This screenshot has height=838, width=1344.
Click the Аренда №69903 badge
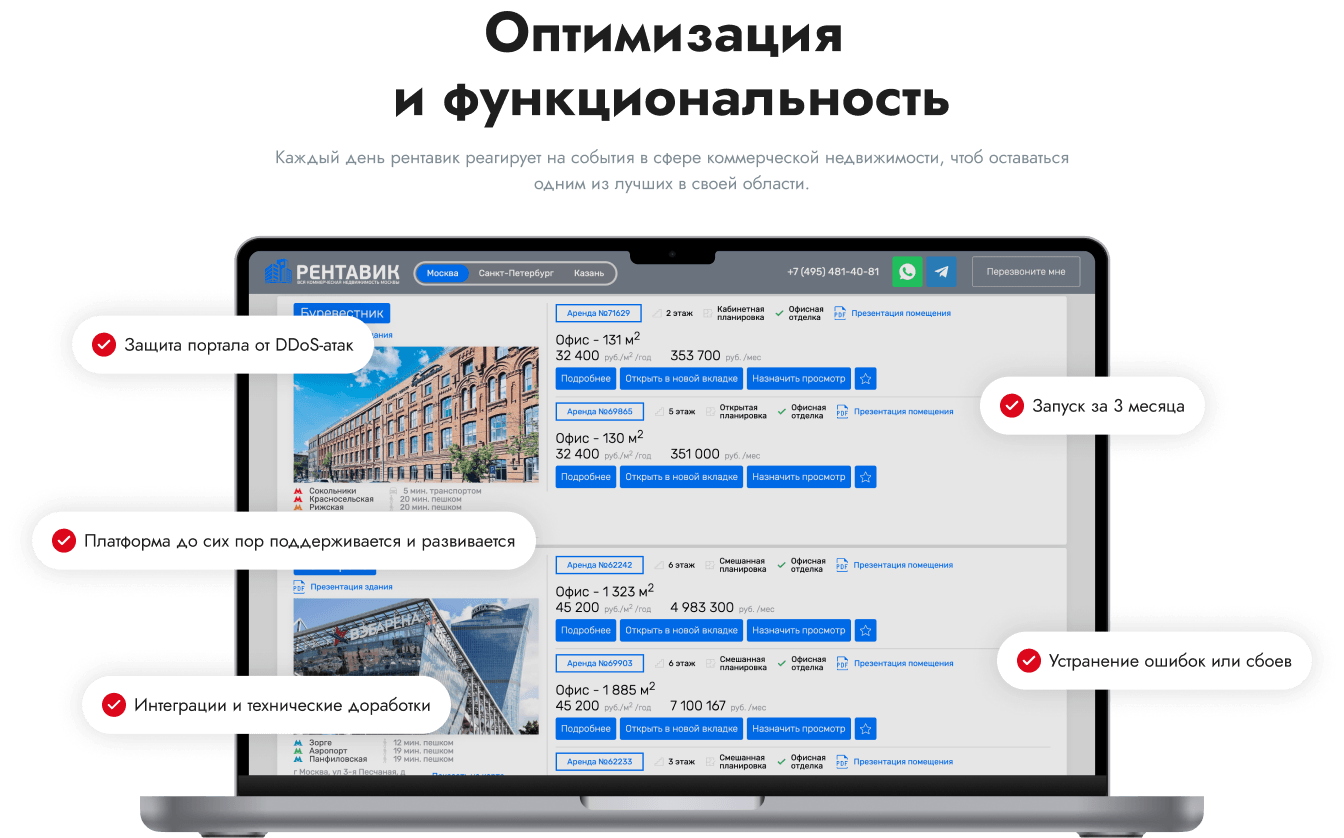click(x=599, y=663)
